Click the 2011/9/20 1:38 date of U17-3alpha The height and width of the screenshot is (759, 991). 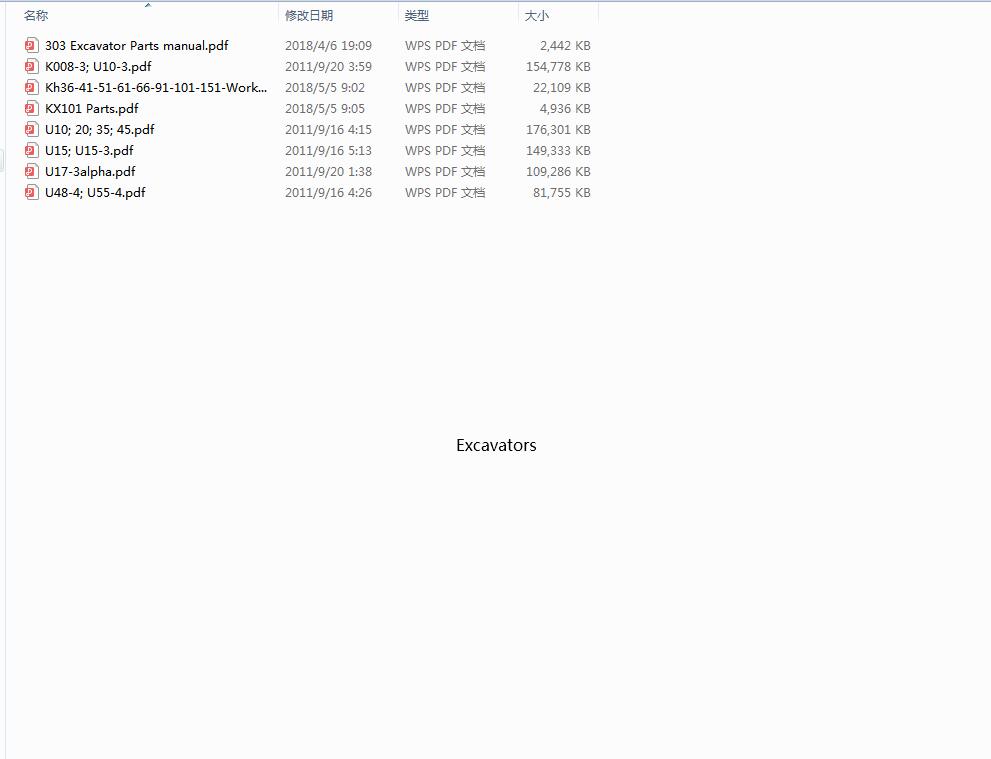point(328,171)
